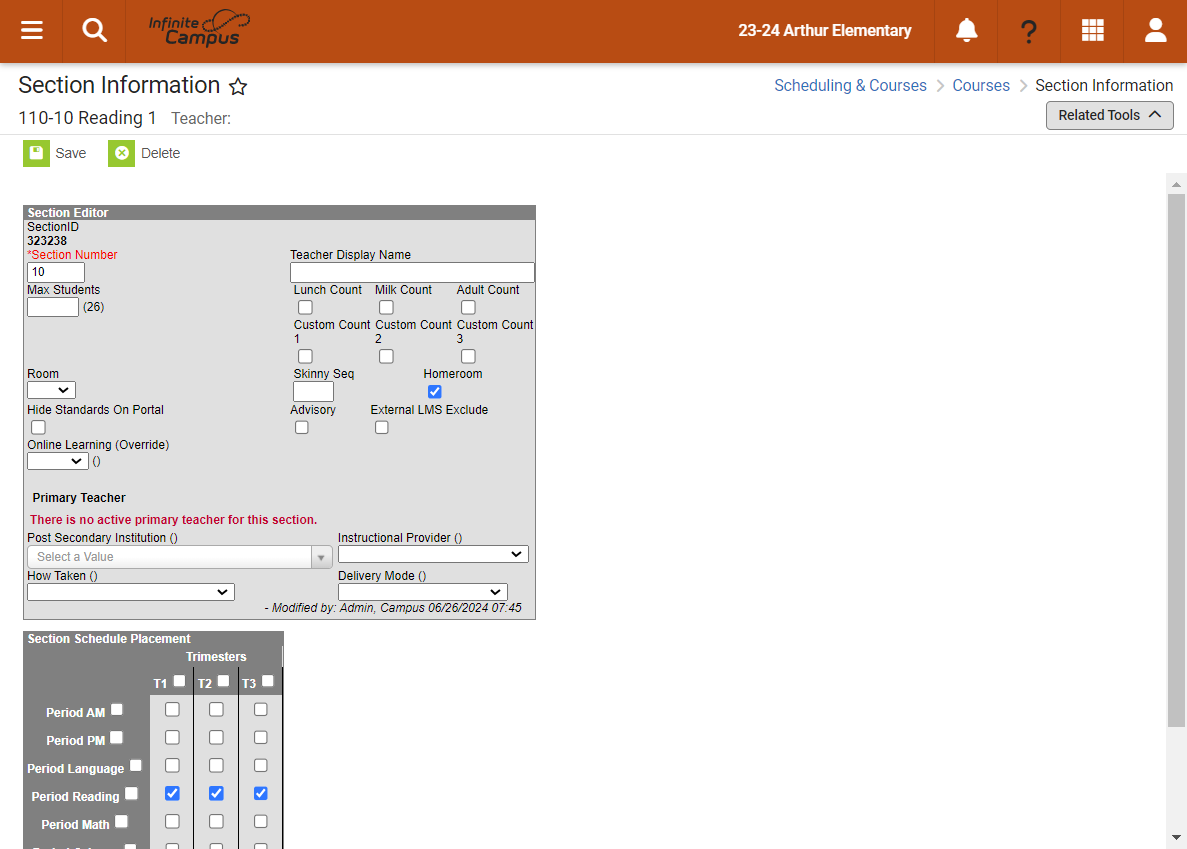Screen dimensions: 1187x849
Task: Switch school via 23-24 Arthur Elementary
Action: click(824, 30)
